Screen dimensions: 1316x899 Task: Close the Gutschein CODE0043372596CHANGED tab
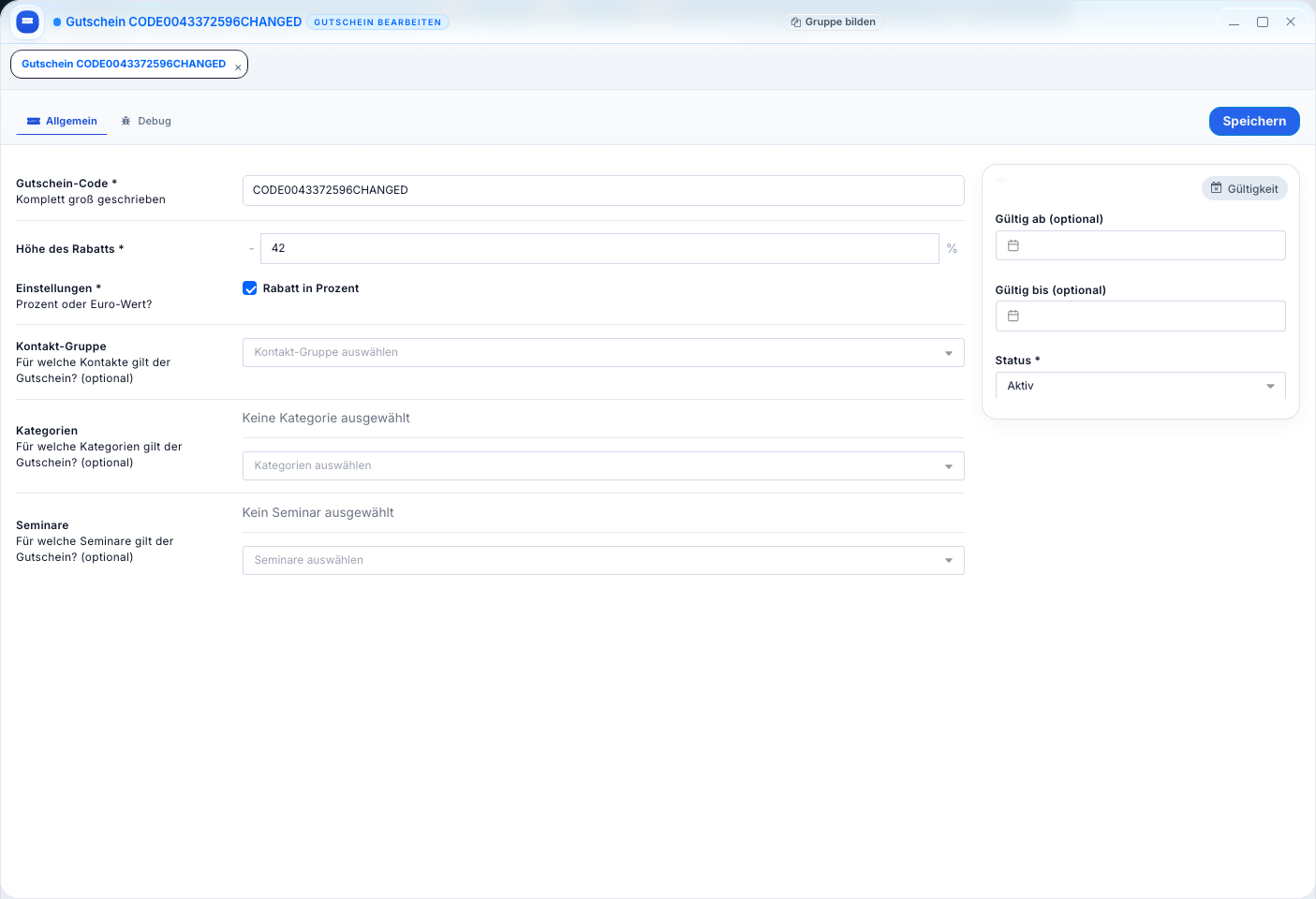[238, 67]
